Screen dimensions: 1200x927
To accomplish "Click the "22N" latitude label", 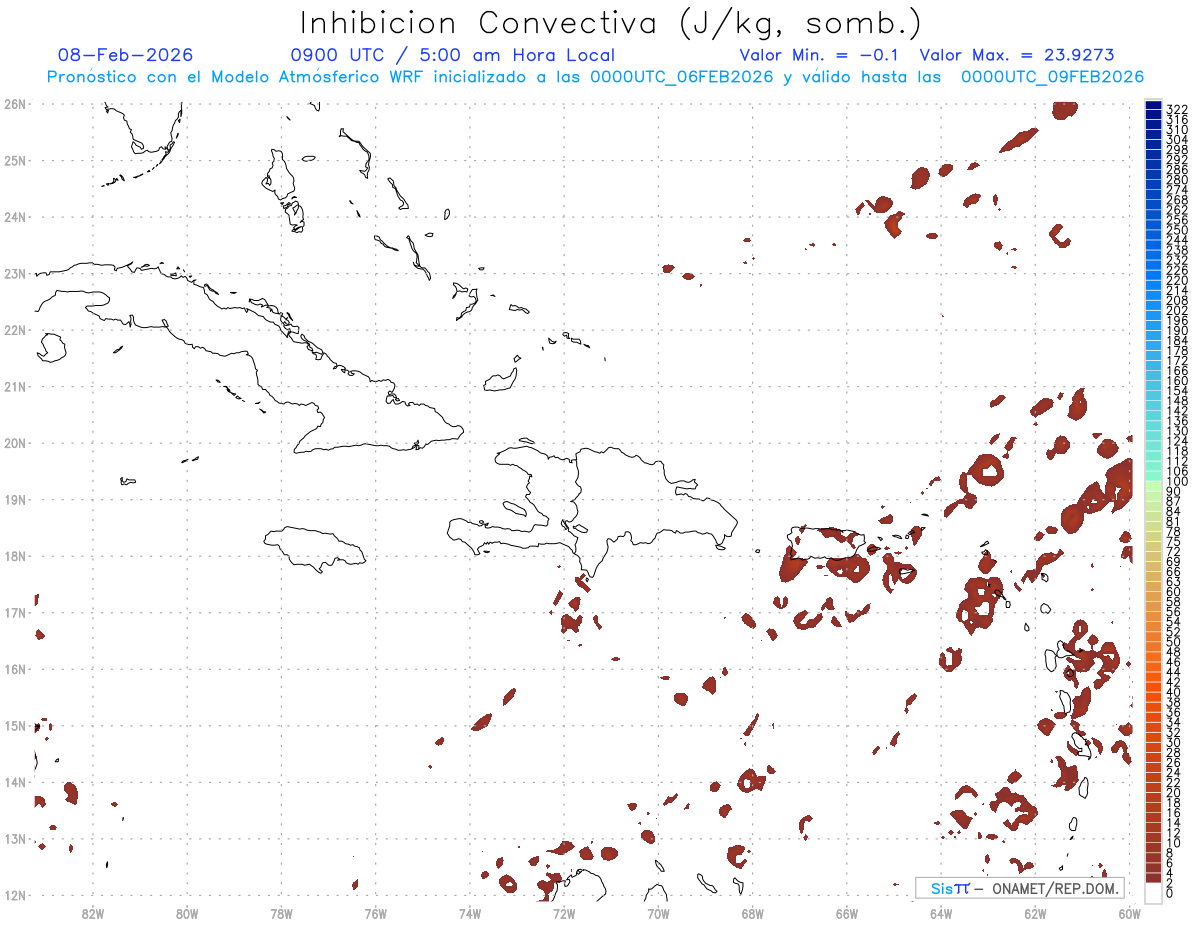I will (x=14, y=330).
